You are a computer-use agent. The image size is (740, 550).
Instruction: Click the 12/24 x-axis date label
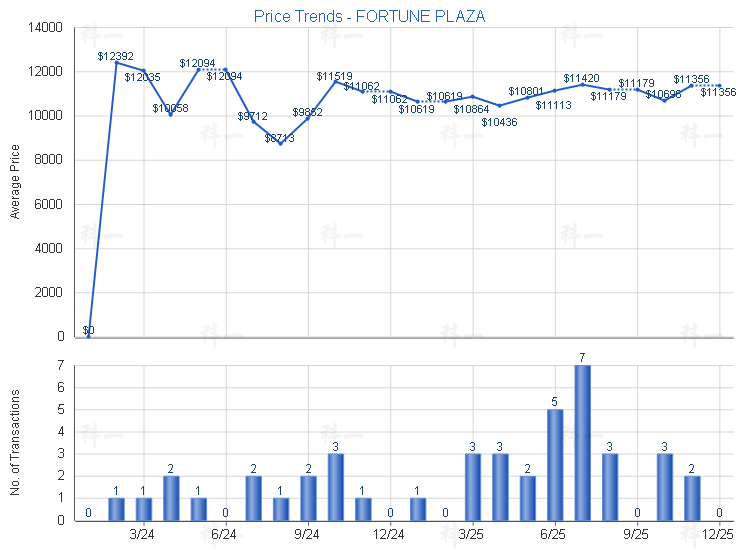click(390, 534)
